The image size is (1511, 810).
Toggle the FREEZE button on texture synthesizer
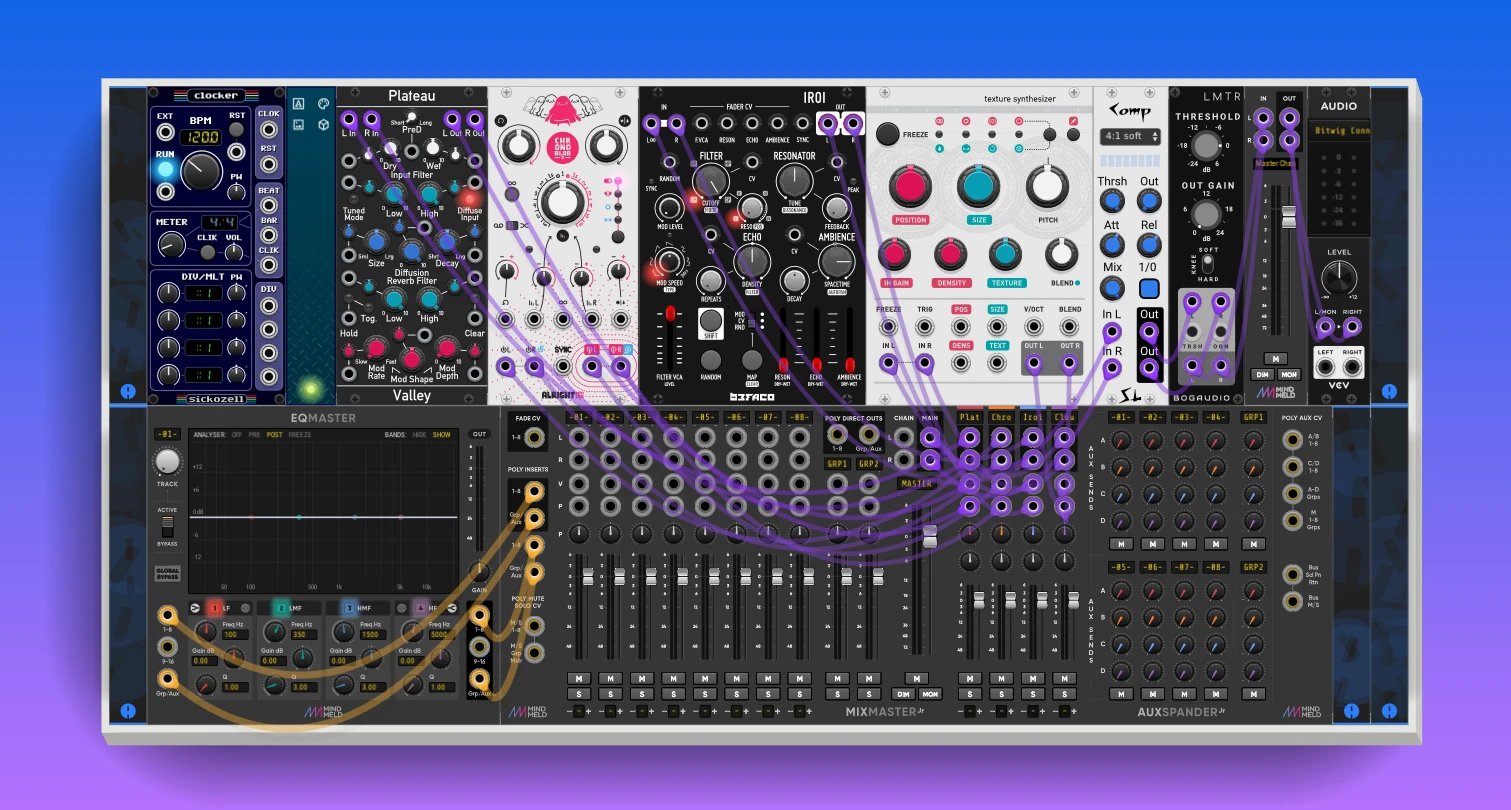887,133
